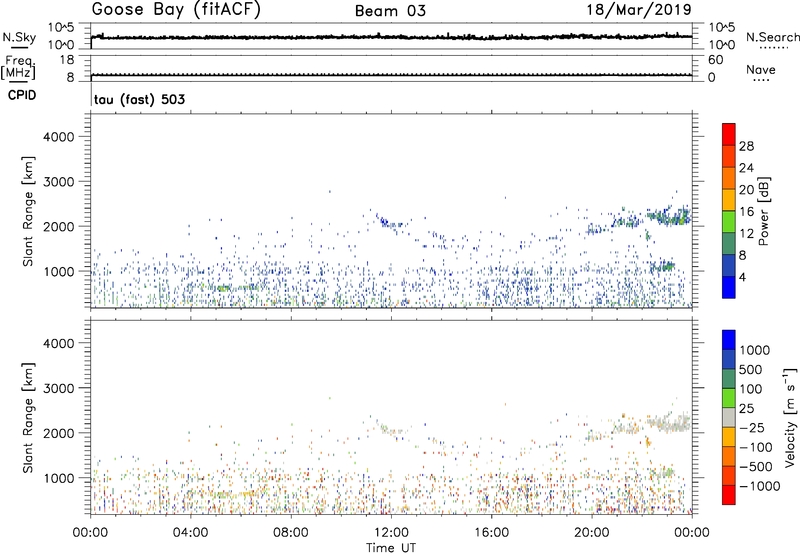Click the '3000' range tick on velocity plot

(58, 389)
